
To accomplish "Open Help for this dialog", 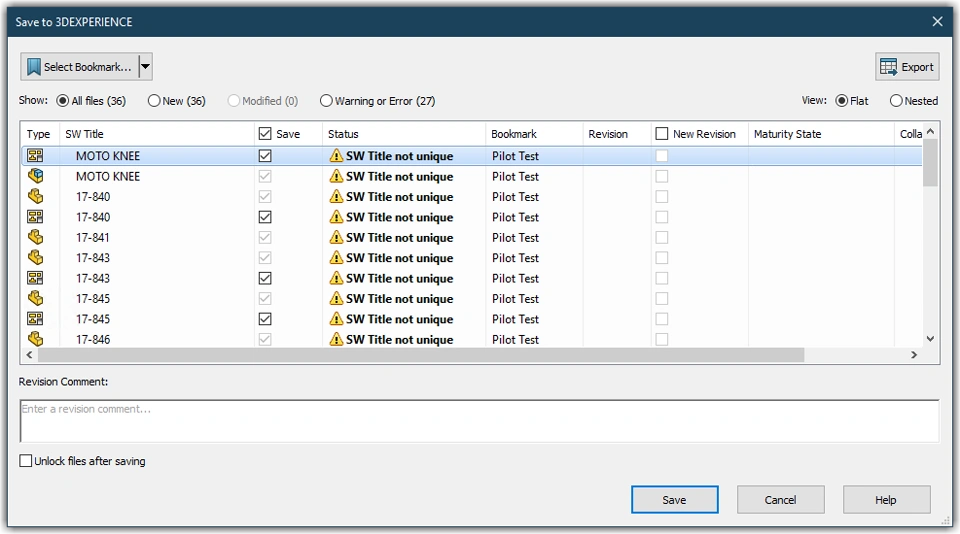I will click(x=887, y=500).
